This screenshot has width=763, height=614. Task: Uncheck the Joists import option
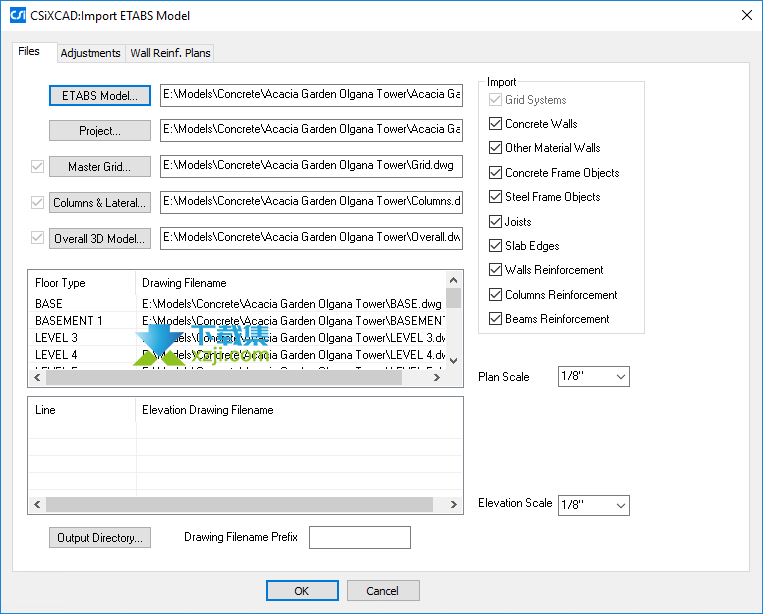coord(495,221)
